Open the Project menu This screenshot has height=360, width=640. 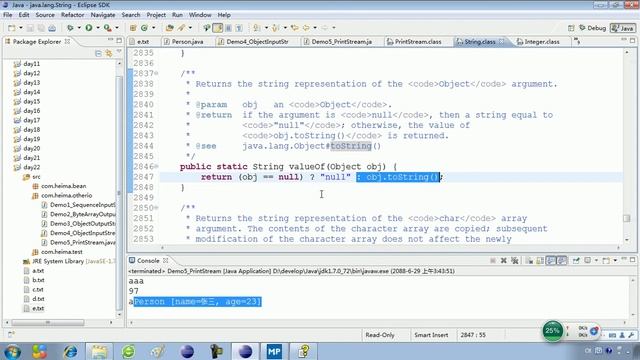(x=156, y=15)
